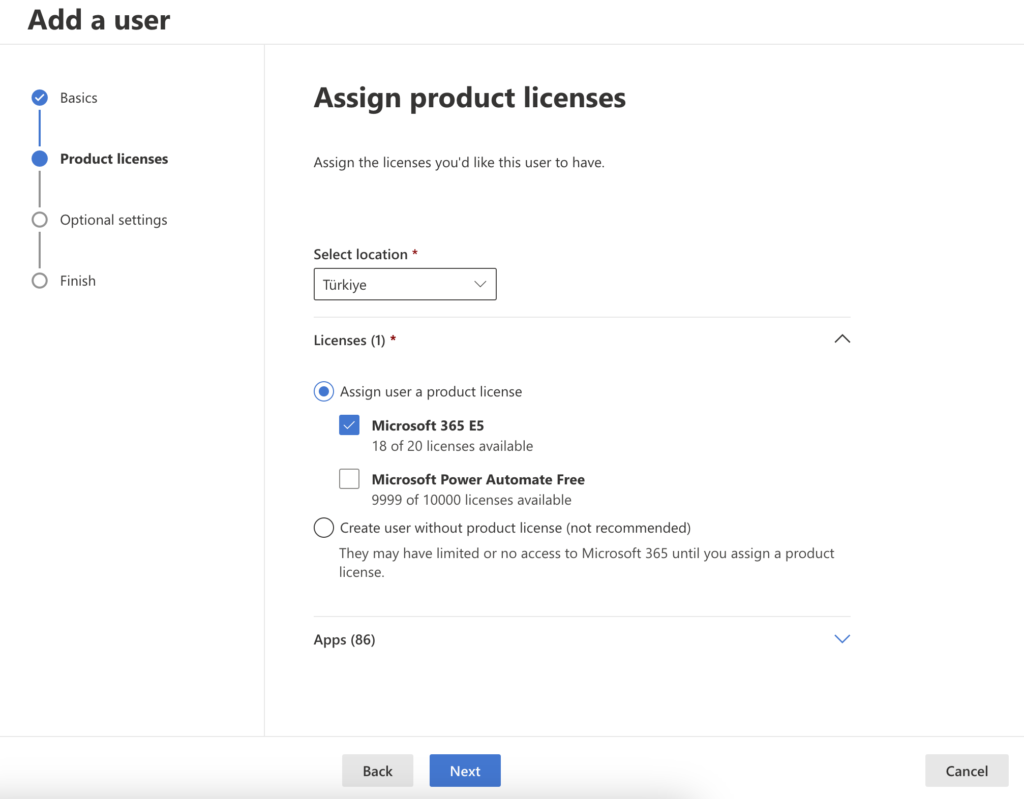The image size is (1024, 799).
Task: Click the Finish step circle indicator
Action: (x=39, y=281)
